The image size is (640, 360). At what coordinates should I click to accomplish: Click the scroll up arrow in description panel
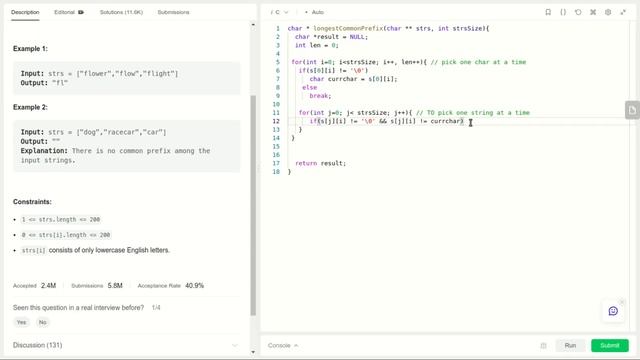(x=253, y=25)
